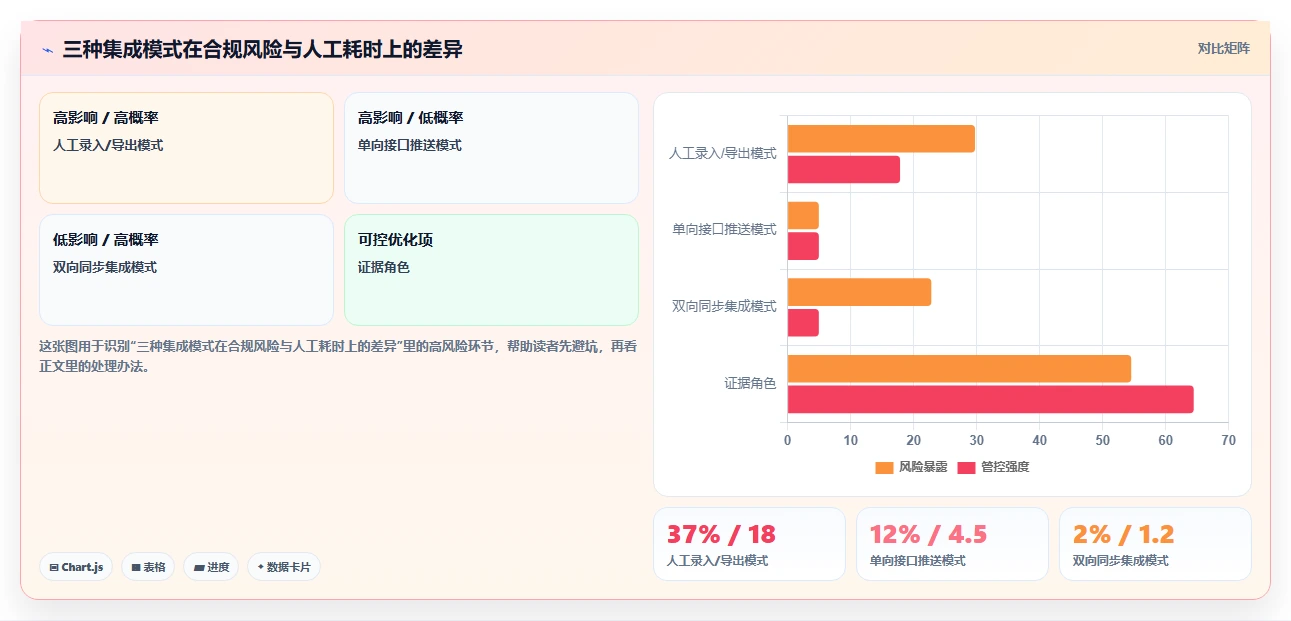Click the orange 风险暴露 legend swatch
1291x621 pixels.
[x=884, y=467]
